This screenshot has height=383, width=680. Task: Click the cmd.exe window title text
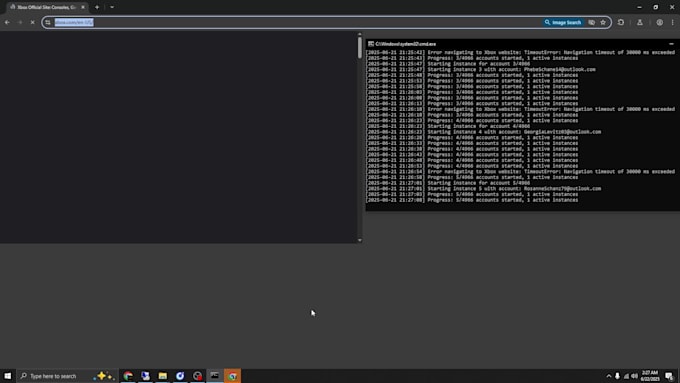pyautogui.click(x=405, y=44)
